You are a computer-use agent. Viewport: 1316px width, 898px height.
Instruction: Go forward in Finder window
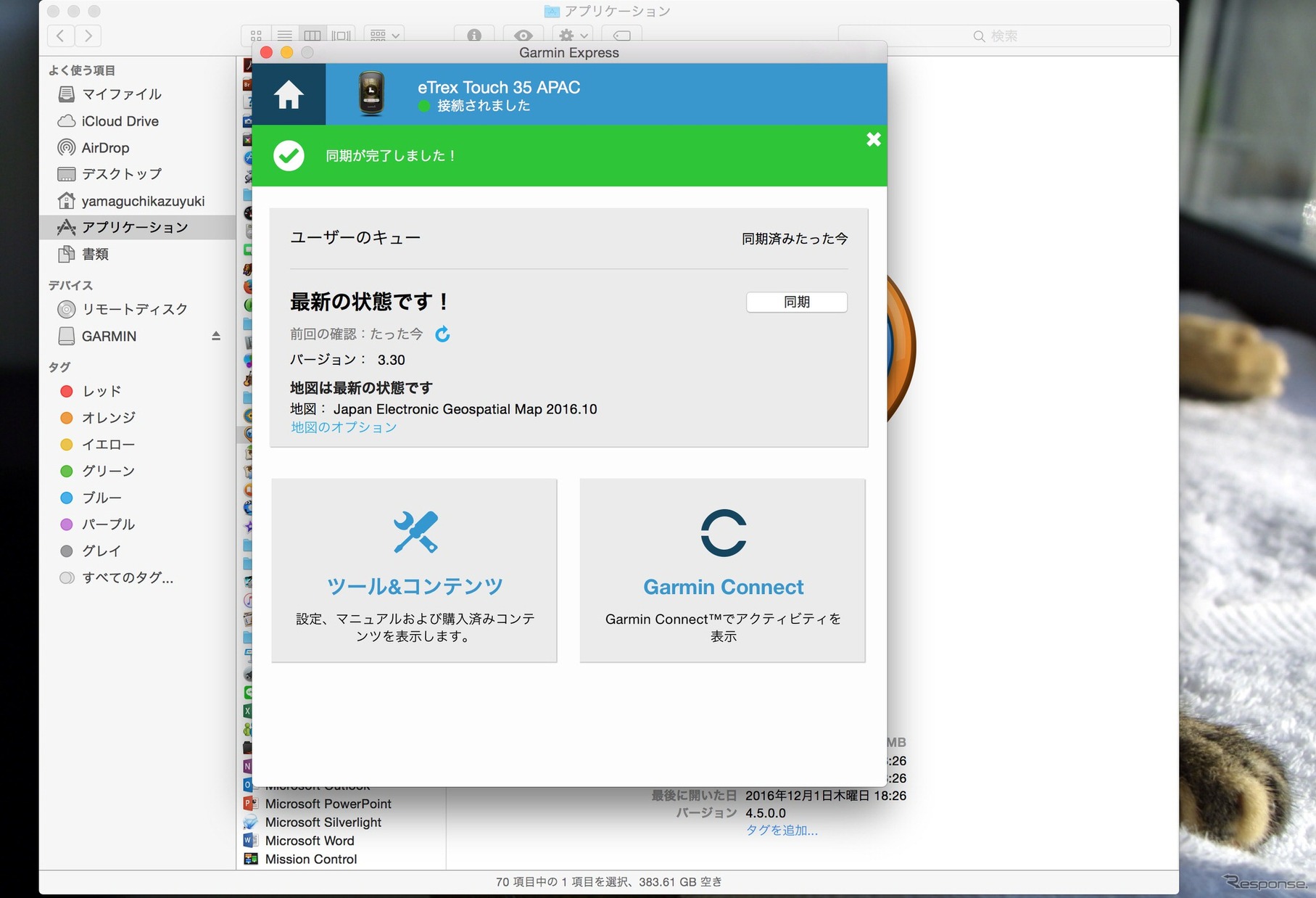point(88,36)
